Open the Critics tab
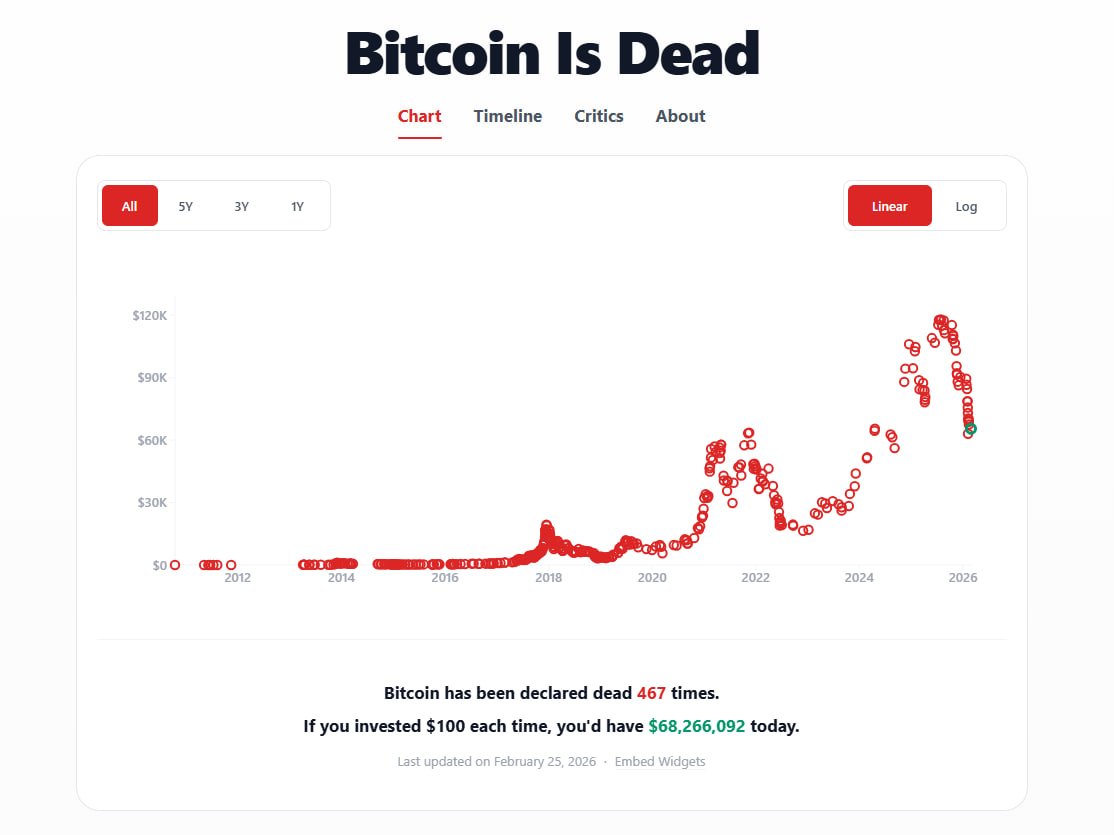Viewport: 1114px width, 835px height. pos(598,116)
